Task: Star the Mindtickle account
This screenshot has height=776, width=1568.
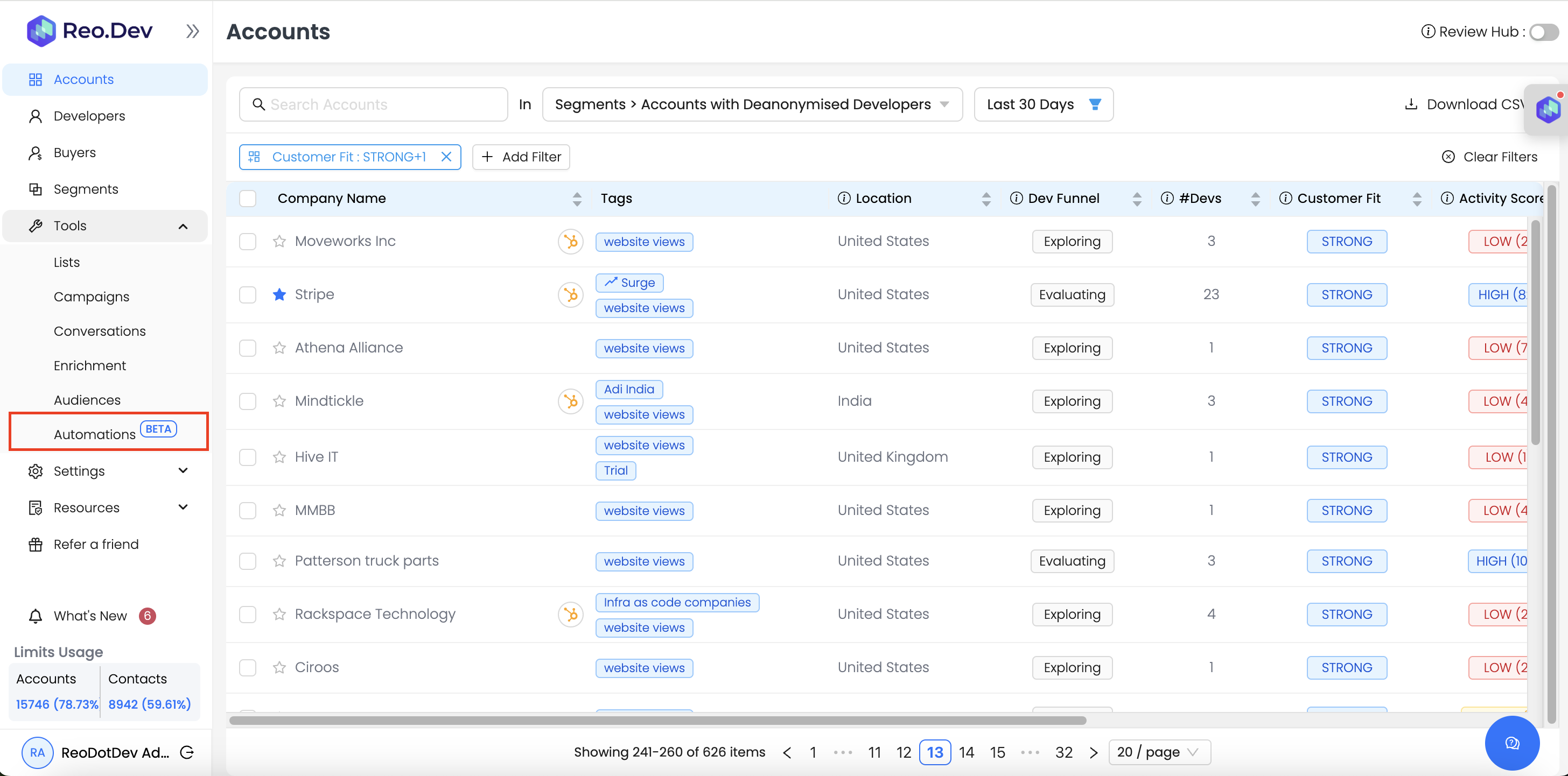Action: 279,401
